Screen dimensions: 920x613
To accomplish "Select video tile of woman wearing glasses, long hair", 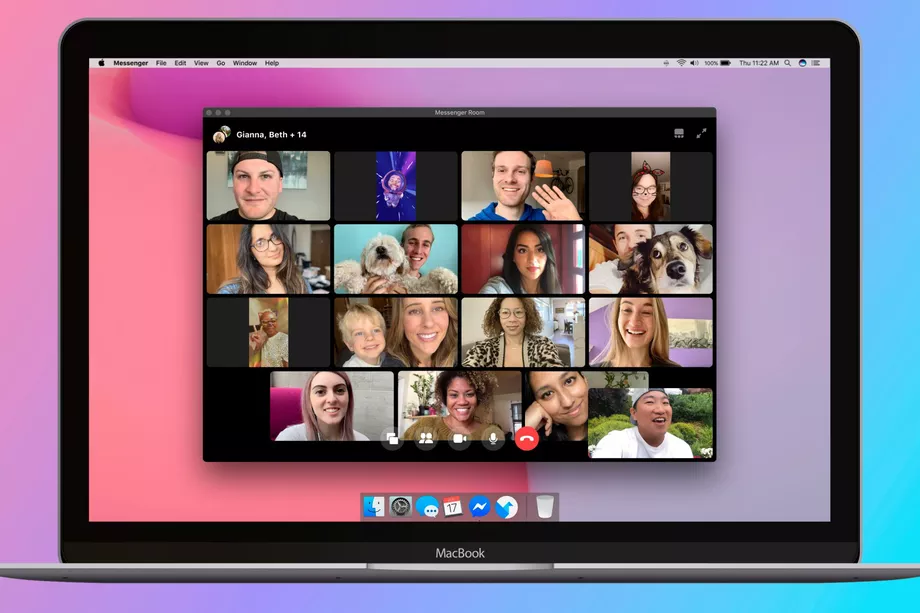I will [x=268, y=259].
